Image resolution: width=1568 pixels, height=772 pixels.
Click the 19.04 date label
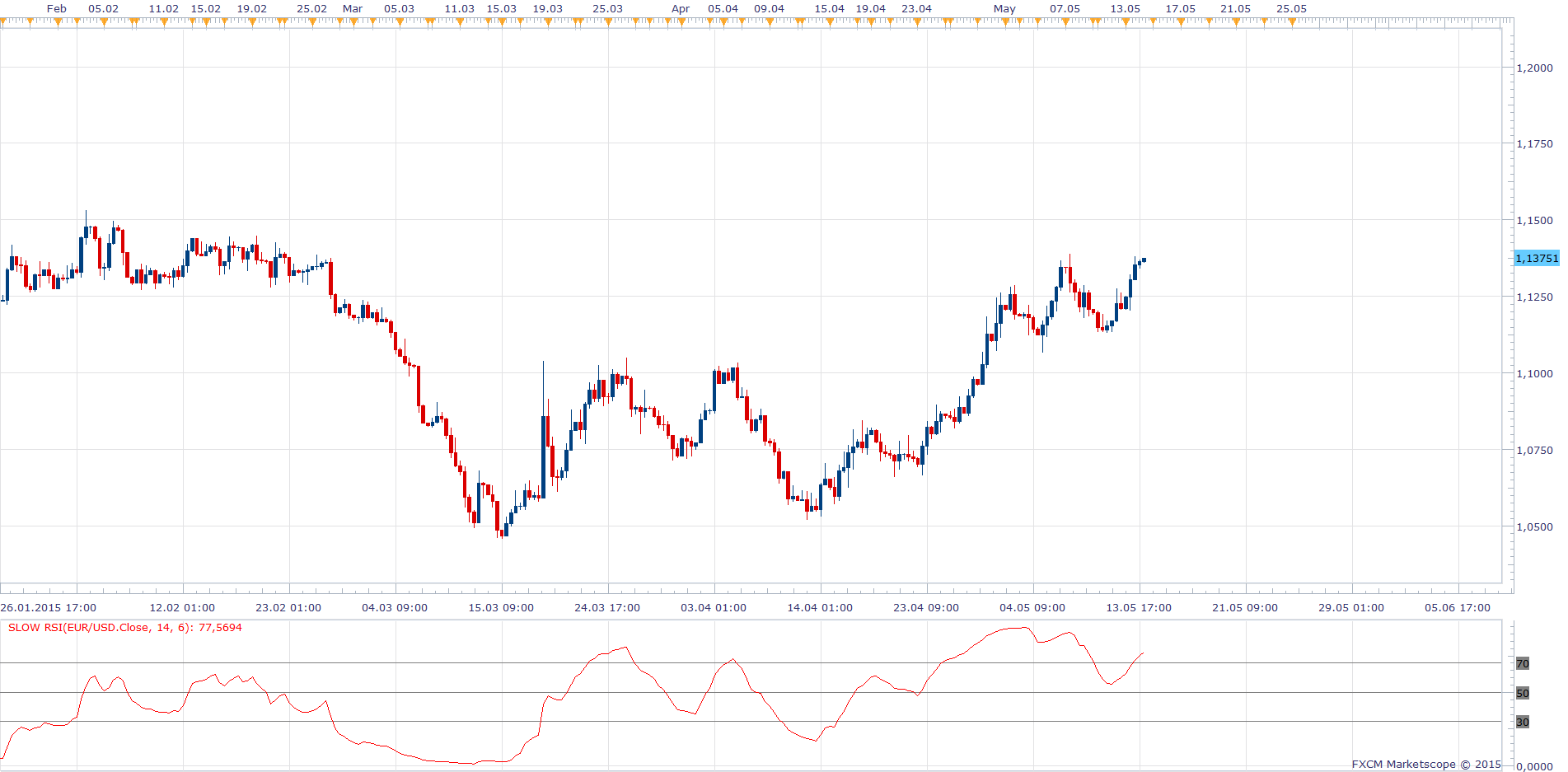(x=871, y=8)
